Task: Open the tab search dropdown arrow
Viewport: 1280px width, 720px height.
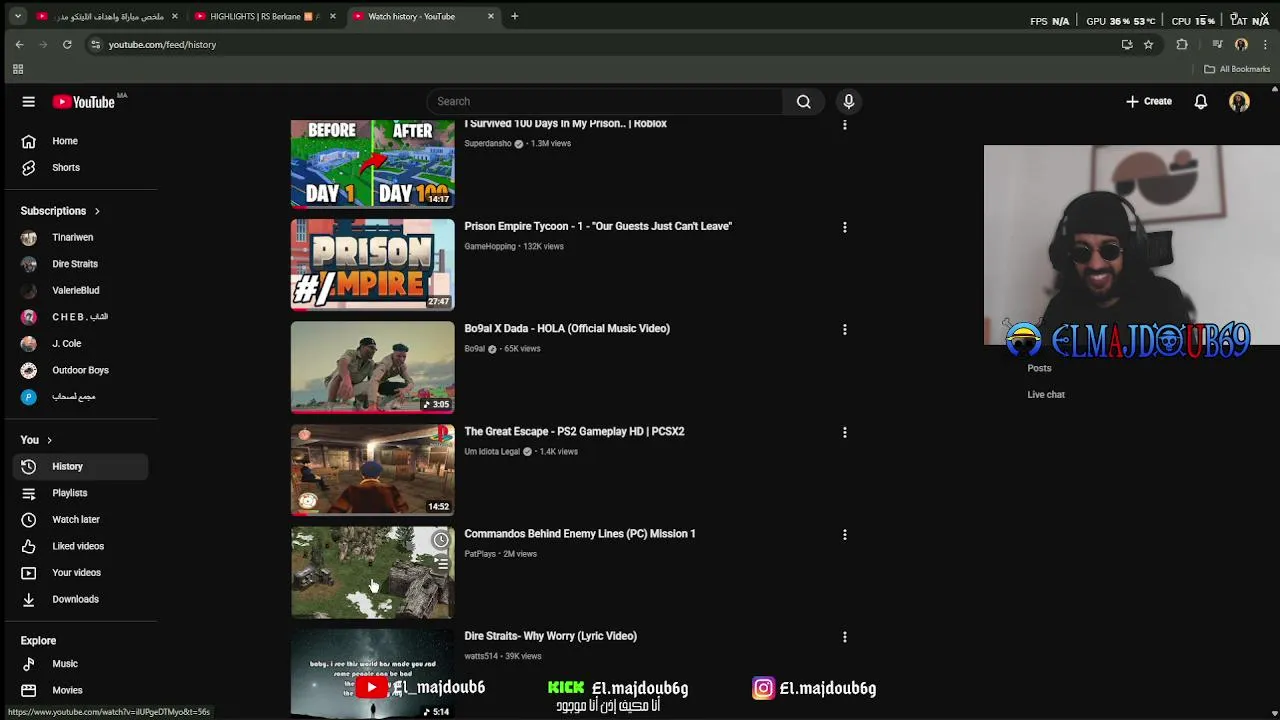Action: (17, 16)
